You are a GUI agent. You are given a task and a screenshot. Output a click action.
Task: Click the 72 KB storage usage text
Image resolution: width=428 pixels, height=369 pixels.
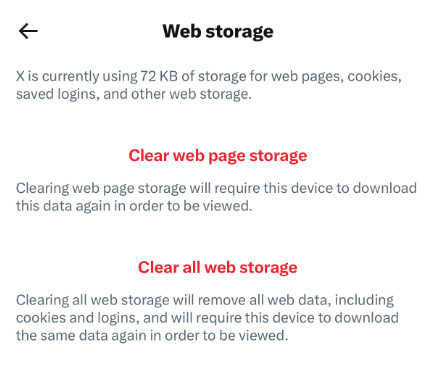tap(159, 76)
